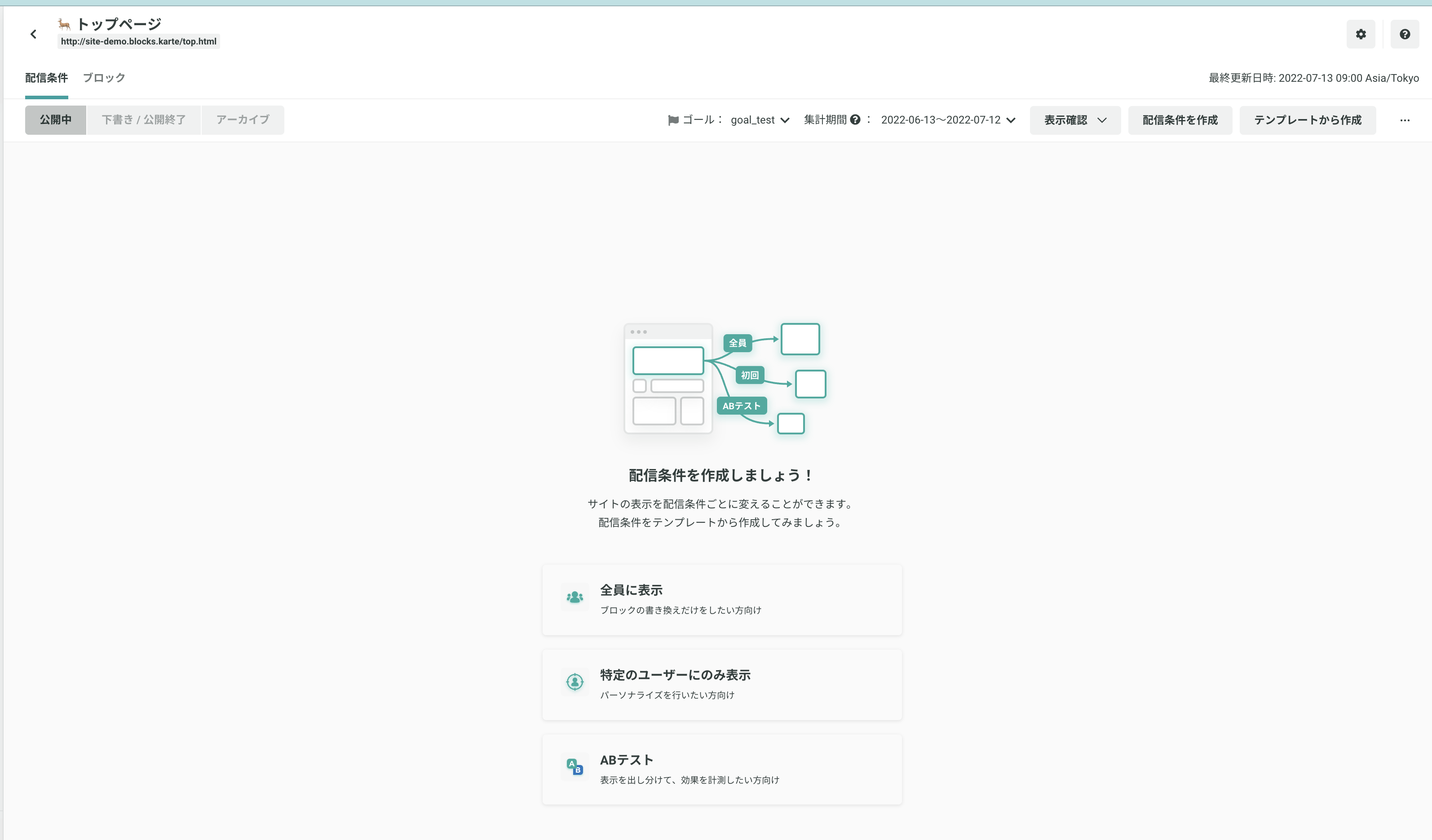Expand the 表示確認 dropdown
The image size is (1432, 840).
1074,120
